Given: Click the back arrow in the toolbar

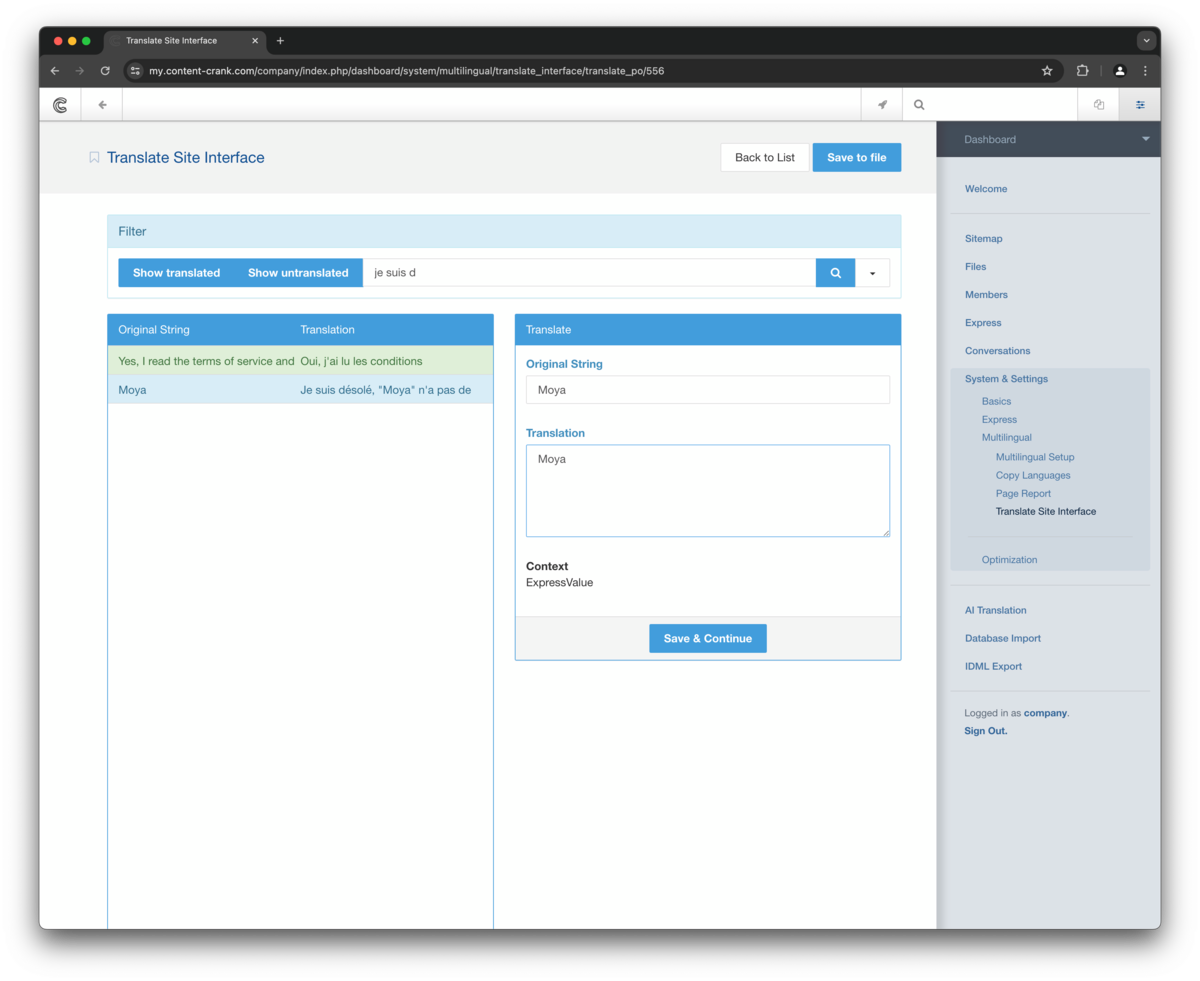Looking at the screenshot, I should [102, 104].
